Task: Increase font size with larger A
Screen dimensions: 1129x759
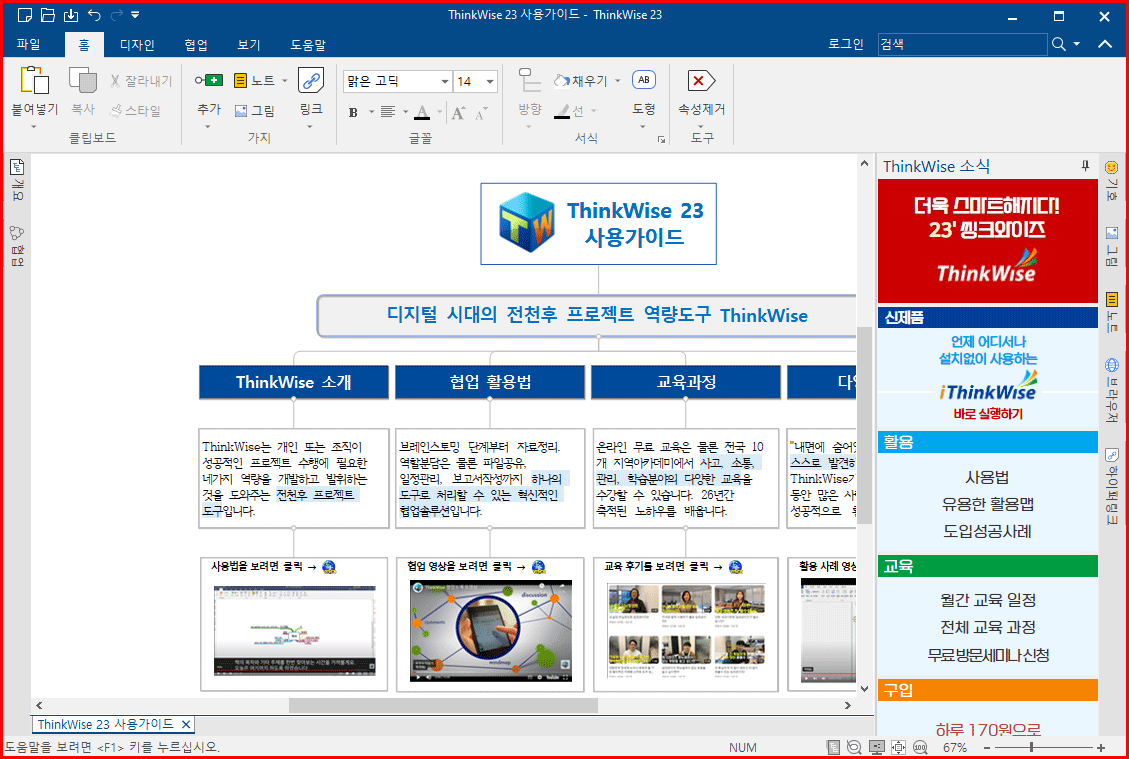Action: 459,112
